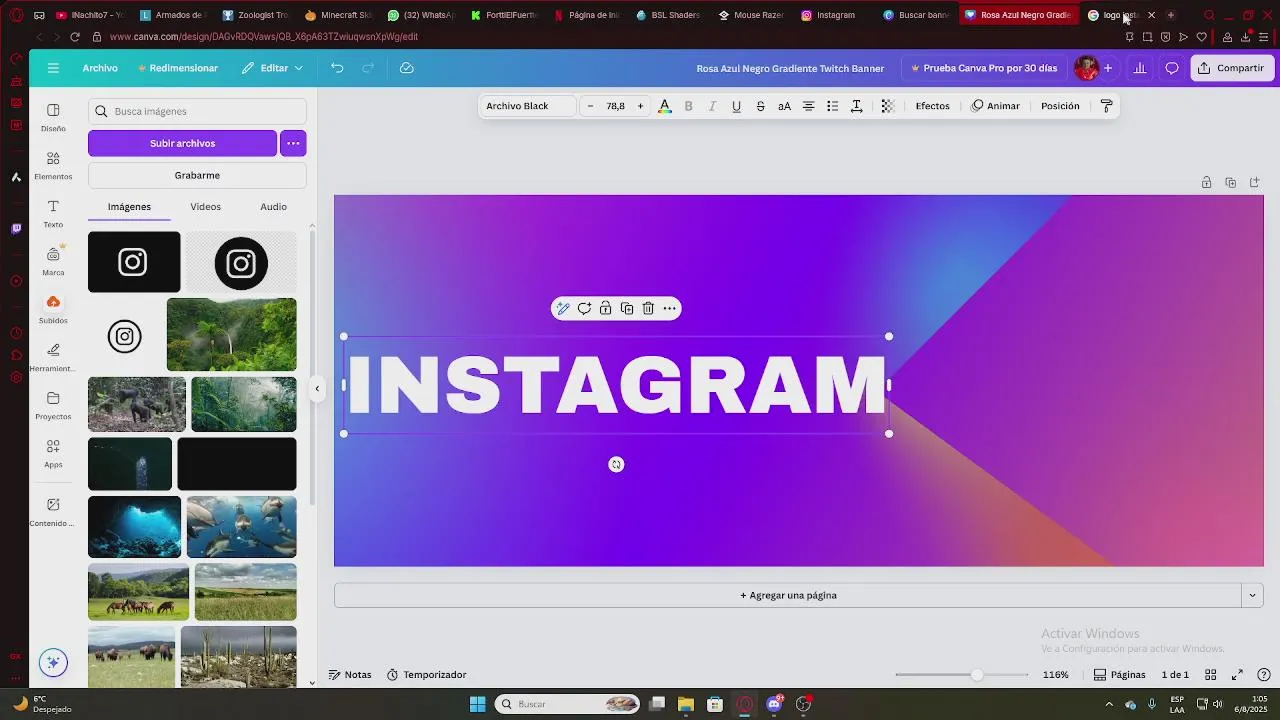Open Apps sidebar panel
The width and height of the screenshot is (1280, 720).
click(x=53, y=453)
